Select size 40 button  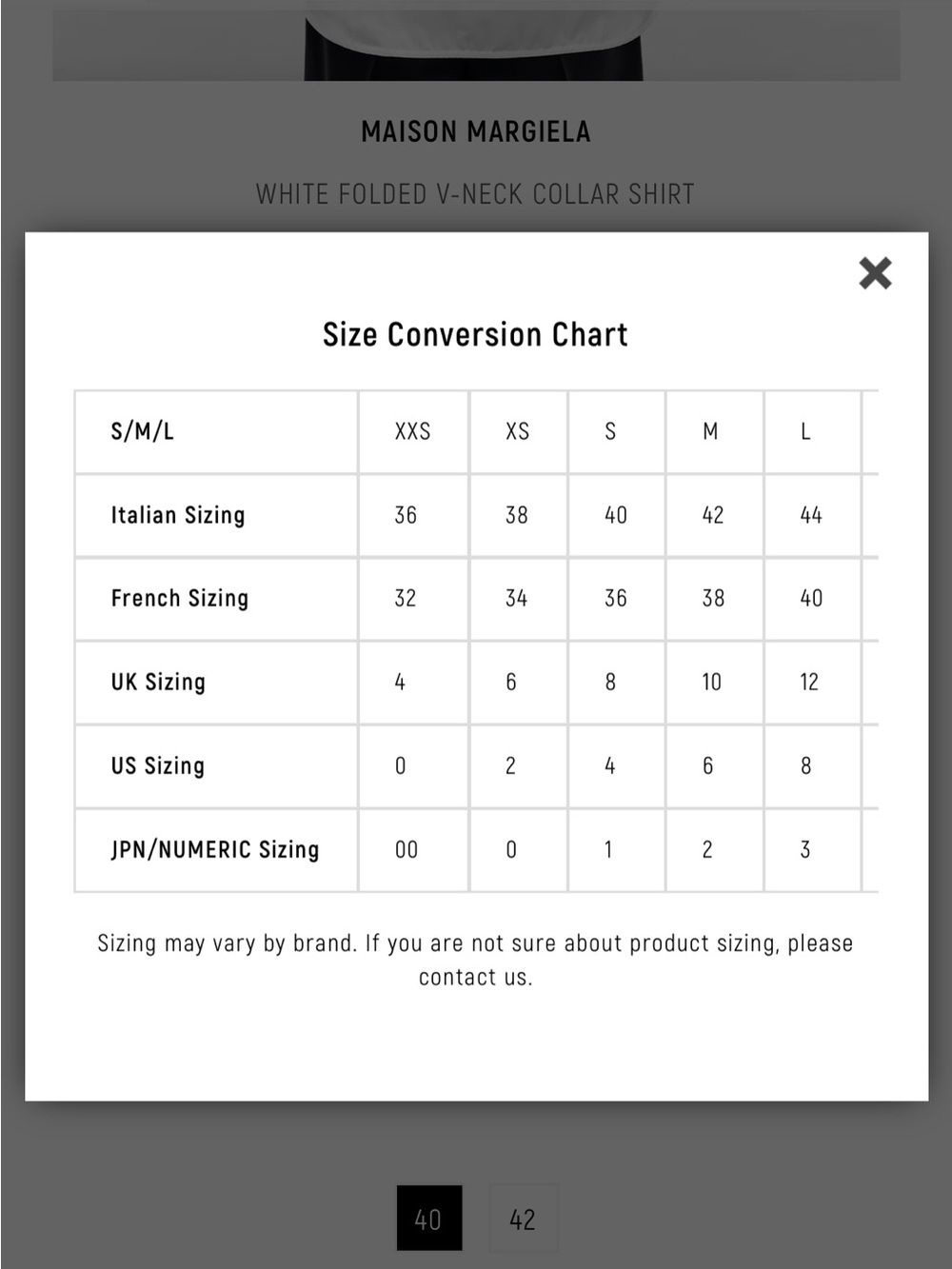(x=429, y=1218)
